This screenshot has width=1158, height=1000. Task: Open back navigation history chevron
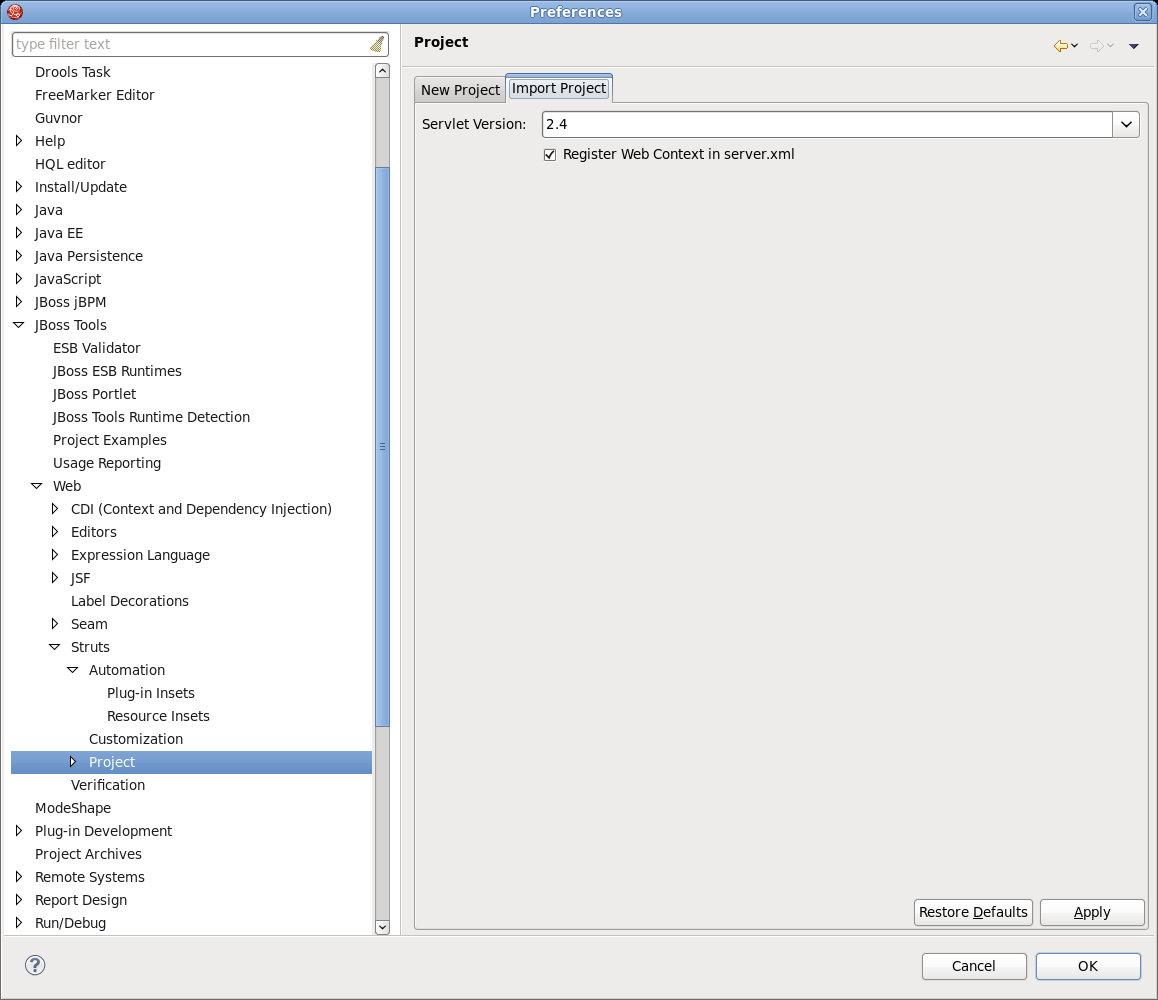pos(1074,46)
